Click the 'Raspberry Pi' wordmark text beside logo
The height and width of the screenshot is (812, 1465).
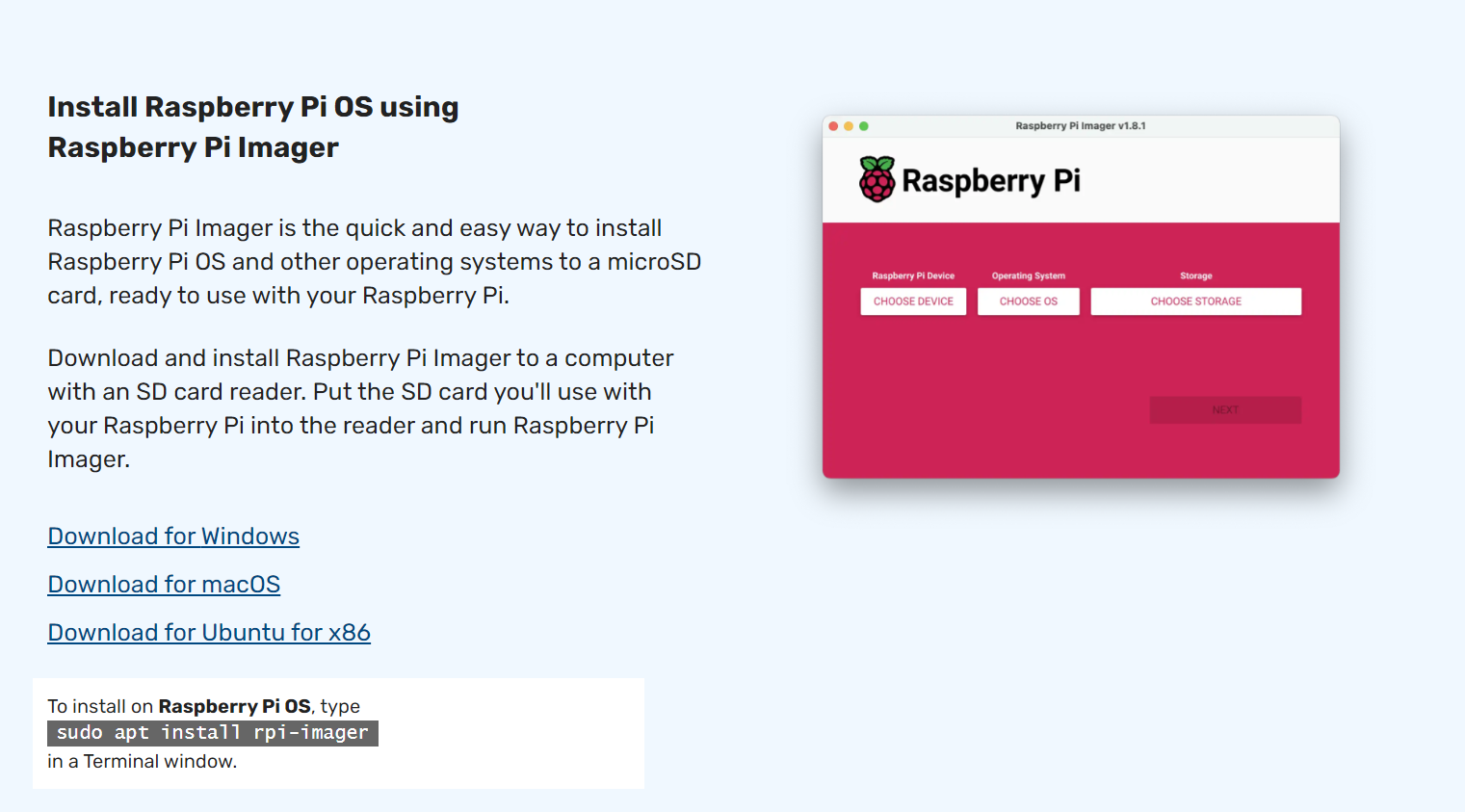click(x=991, y=181)
